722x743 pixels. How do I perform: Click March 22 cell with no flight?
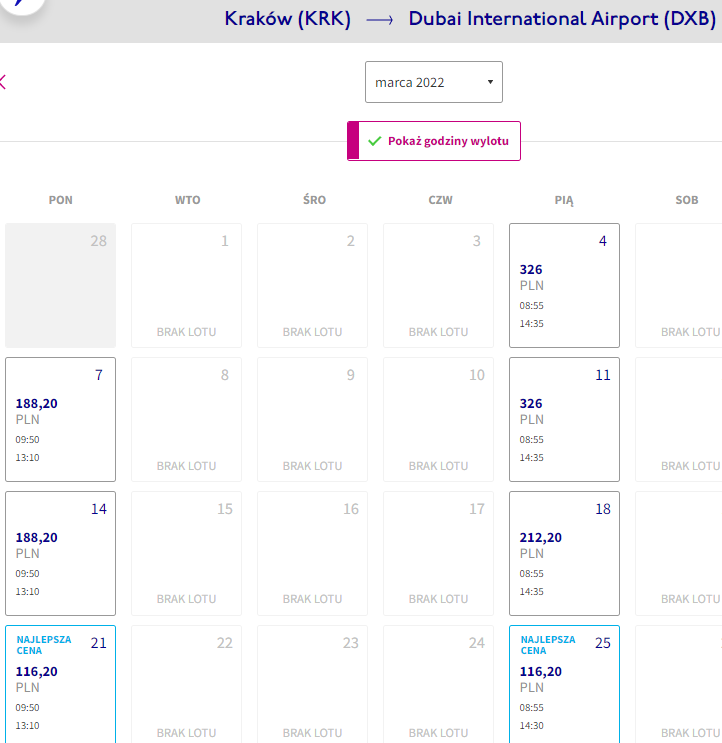click(x=186, y=684)
